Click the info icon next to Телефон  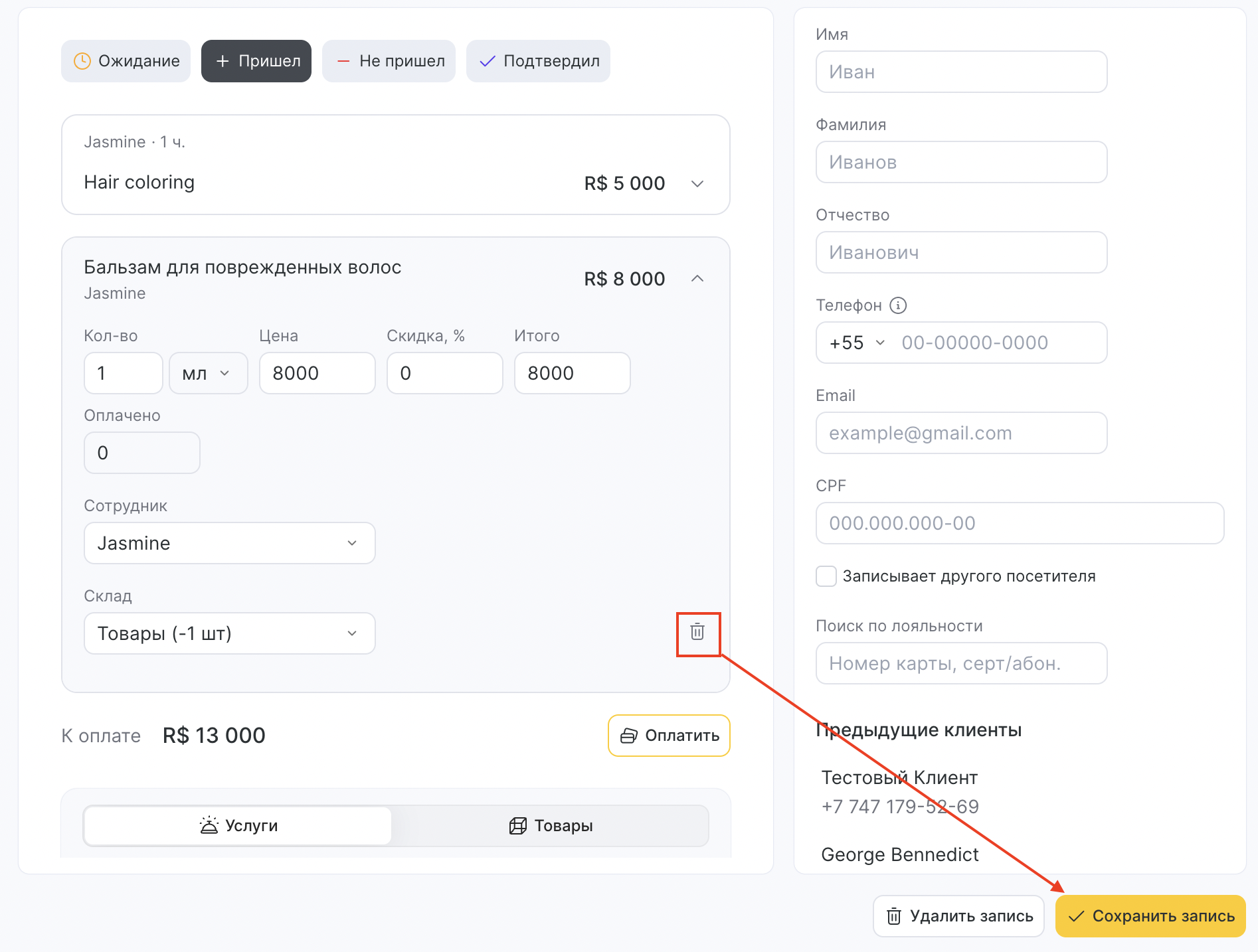(898, 305)
